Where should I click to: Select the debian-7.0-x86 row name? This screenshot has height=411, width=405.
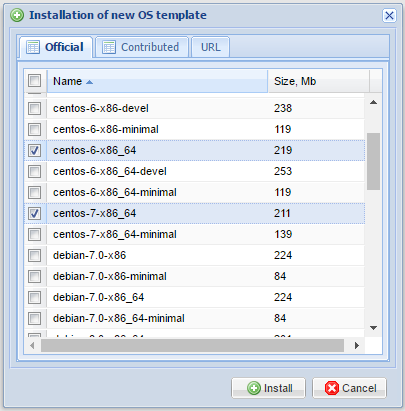point(89,255)
